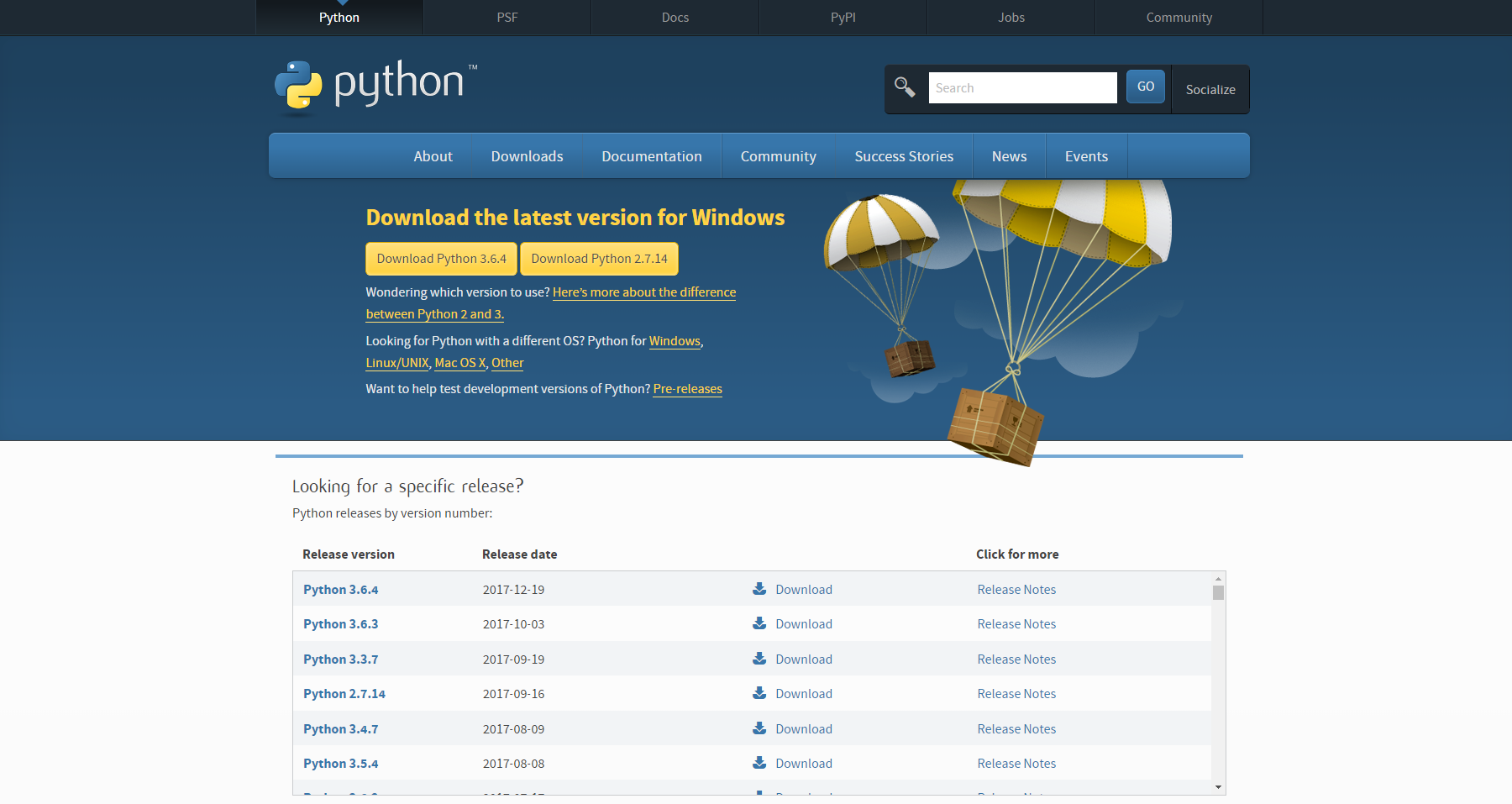Viewport: 1512px width, 804px height.
Task: Switch to the PSF top tab
Action: pyautogui.click(x=507, y=18)
